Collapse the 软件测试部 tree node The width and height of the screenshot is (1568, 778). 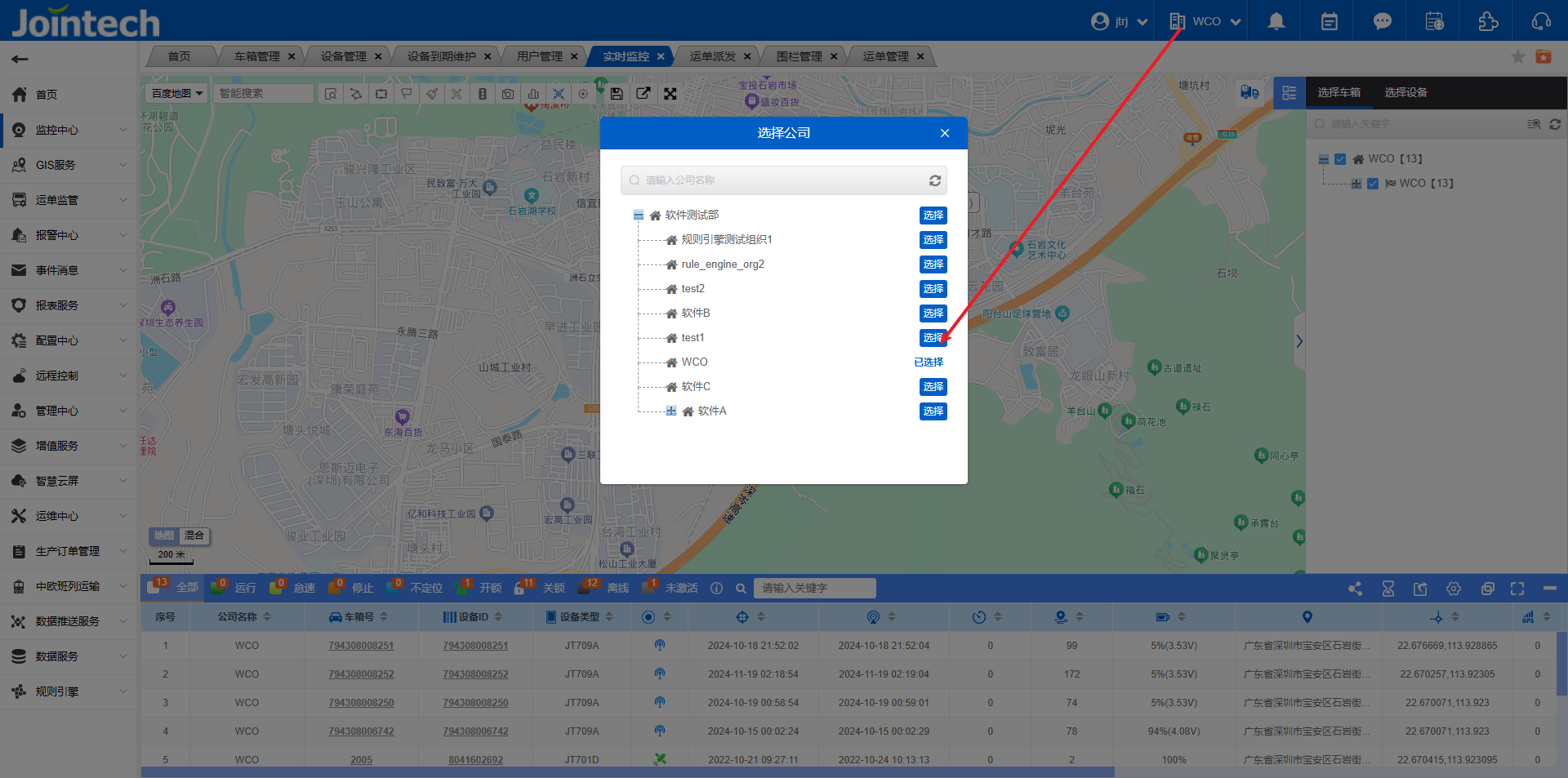639,215
